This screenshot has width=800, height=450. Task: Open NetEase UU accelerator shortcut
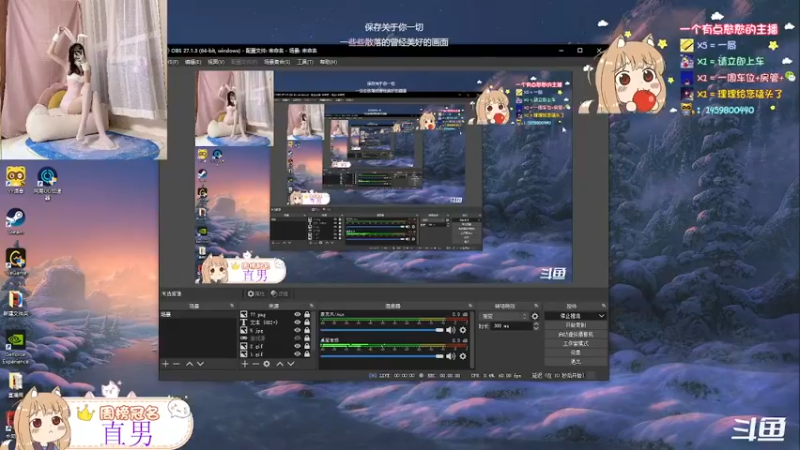click(47, 183)
